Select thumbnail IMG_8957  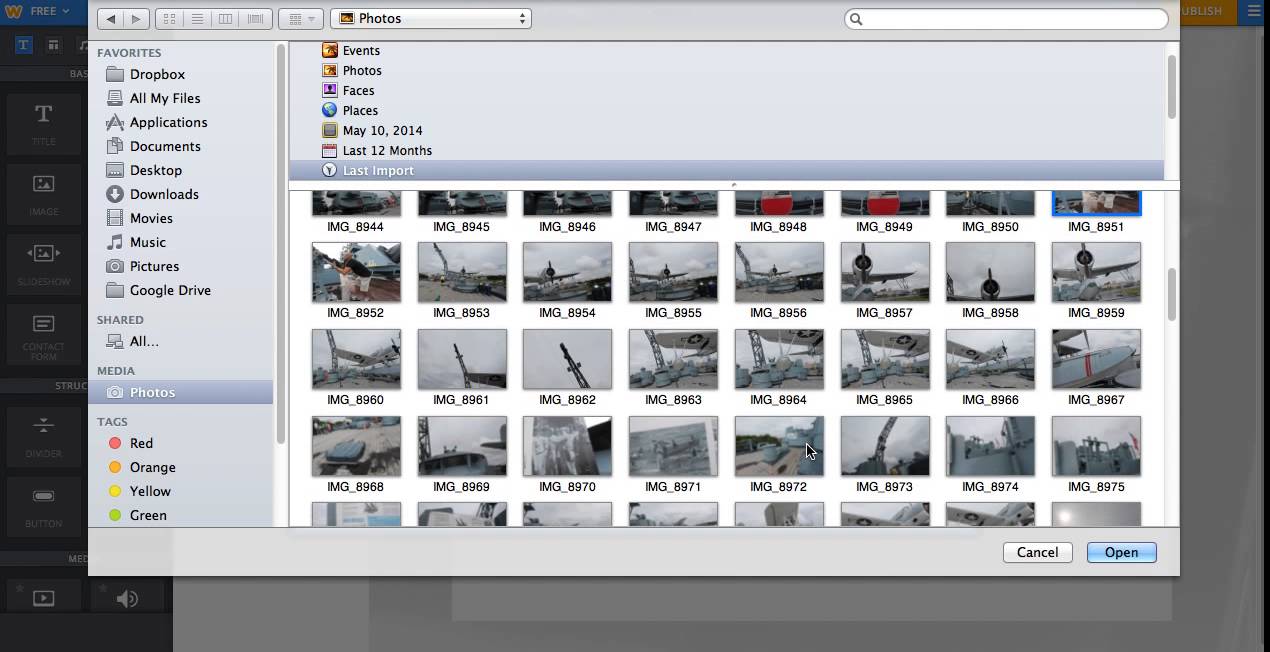885,272
